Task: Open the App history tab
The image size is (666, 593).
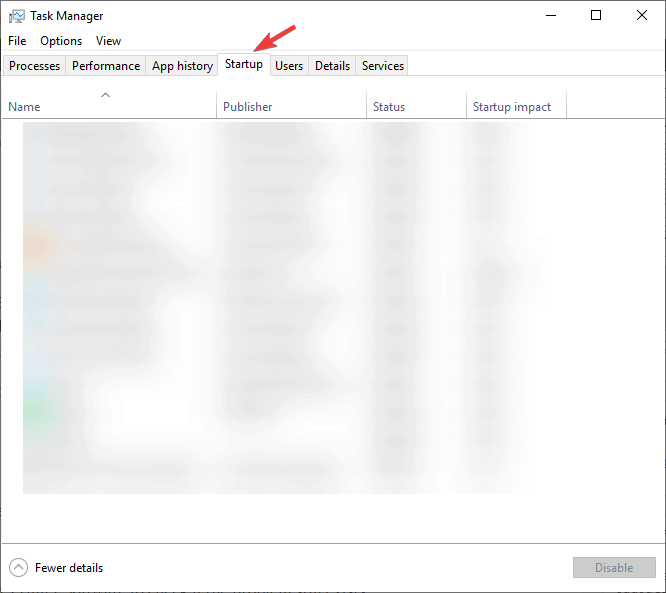Action: [x=182, y=66]
